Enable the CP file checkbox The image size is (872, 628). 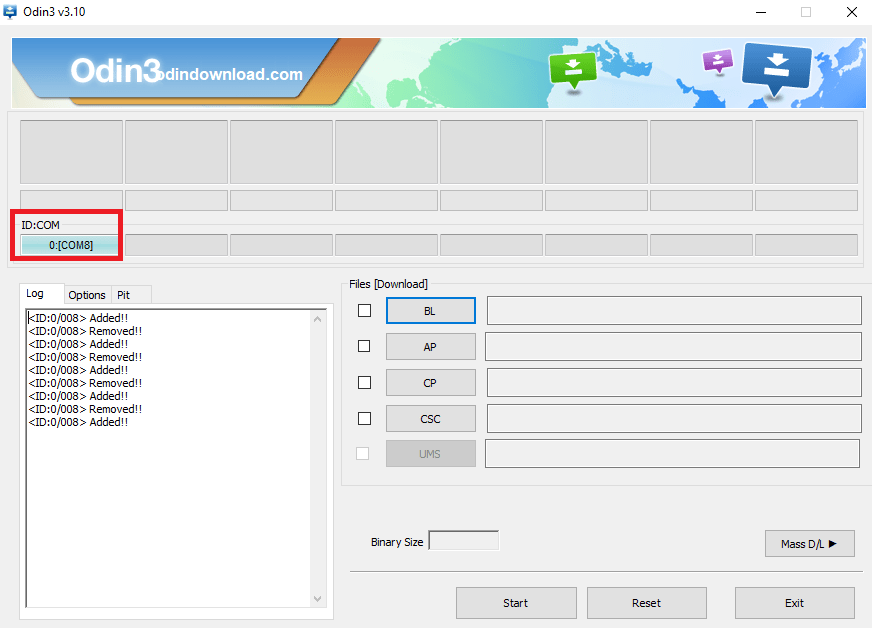point(364,383)
